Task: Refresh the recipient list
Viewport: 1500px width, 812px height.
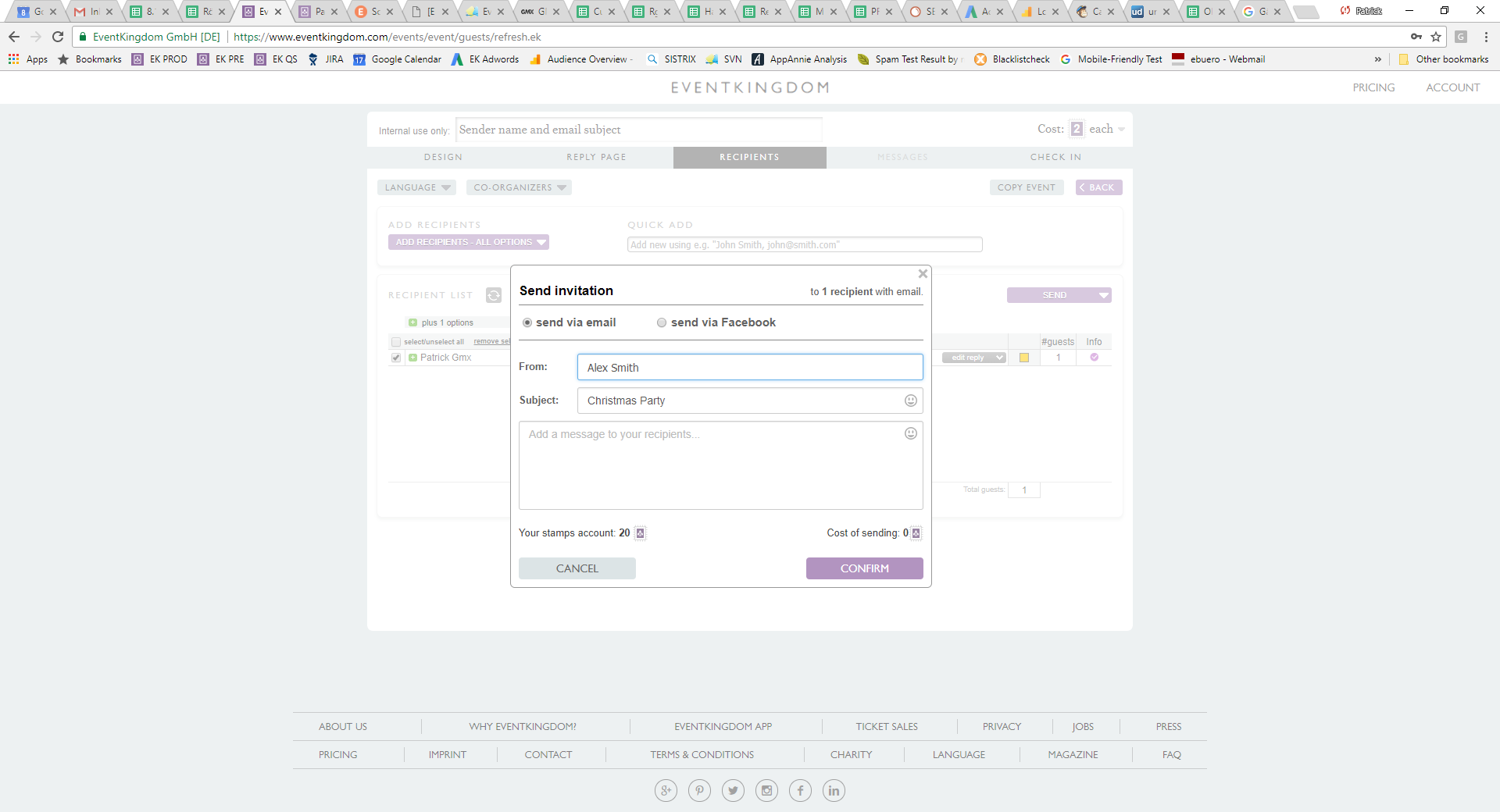Action: click(494, 295)
